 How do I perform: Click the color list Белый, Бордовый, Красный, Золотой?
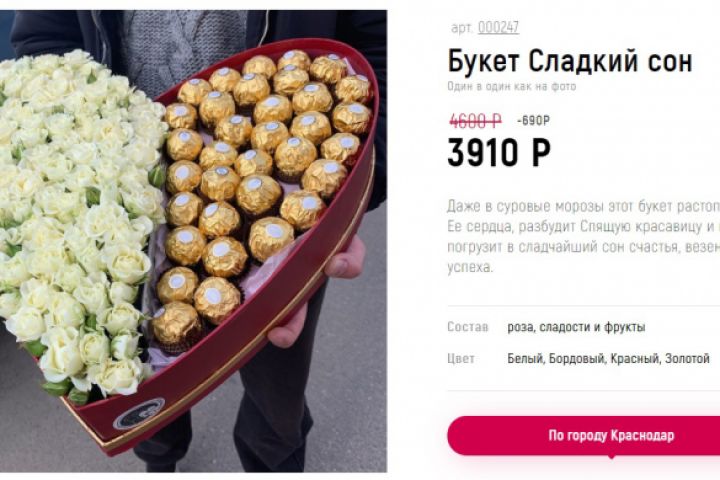pyautogui.click(x=608, y=358)
